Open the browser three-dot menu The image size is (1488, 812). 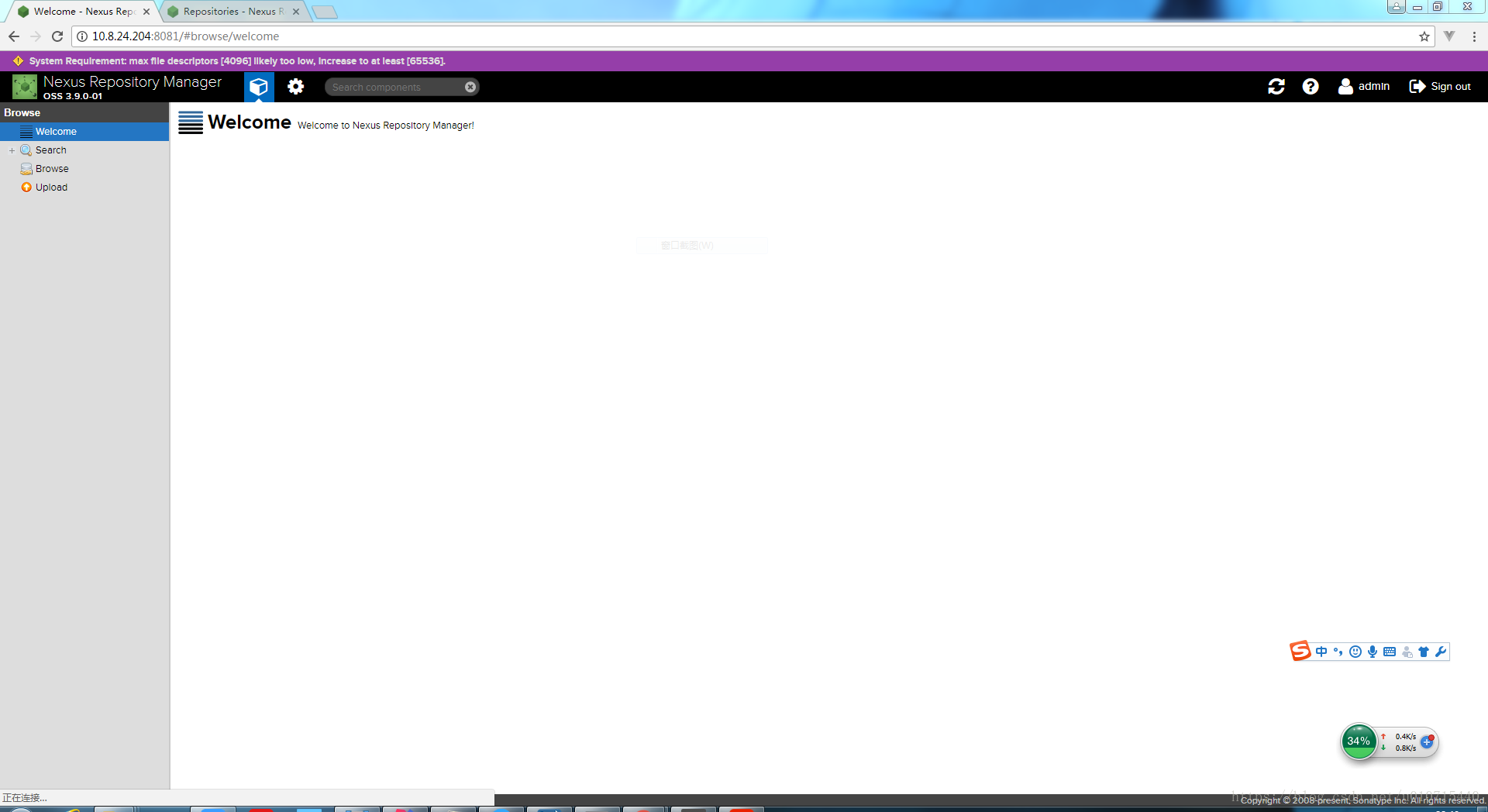[x=1474, y=36]
